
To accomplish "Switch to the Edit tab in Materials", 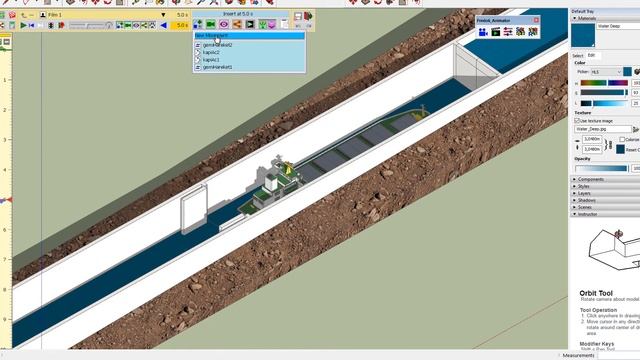I will tap(591, 55).
